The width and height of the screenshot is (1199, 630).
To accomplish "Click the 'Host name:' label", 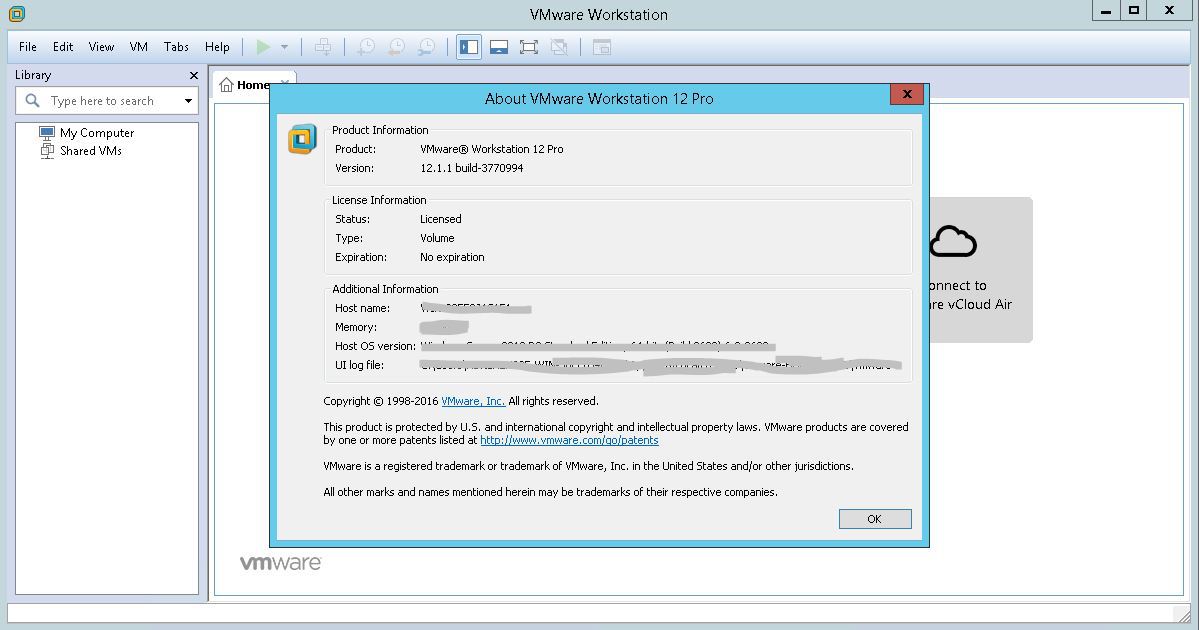I will click(362, 308).
